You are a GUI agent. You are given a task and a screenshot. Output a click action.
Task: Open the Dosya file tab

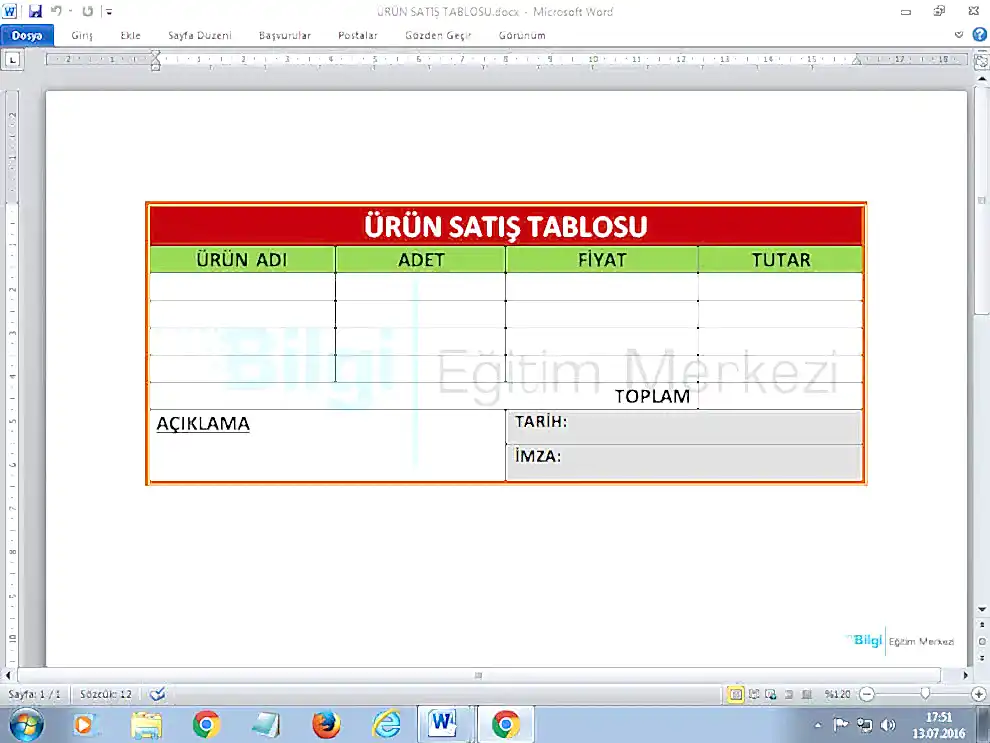click(27, 35)
